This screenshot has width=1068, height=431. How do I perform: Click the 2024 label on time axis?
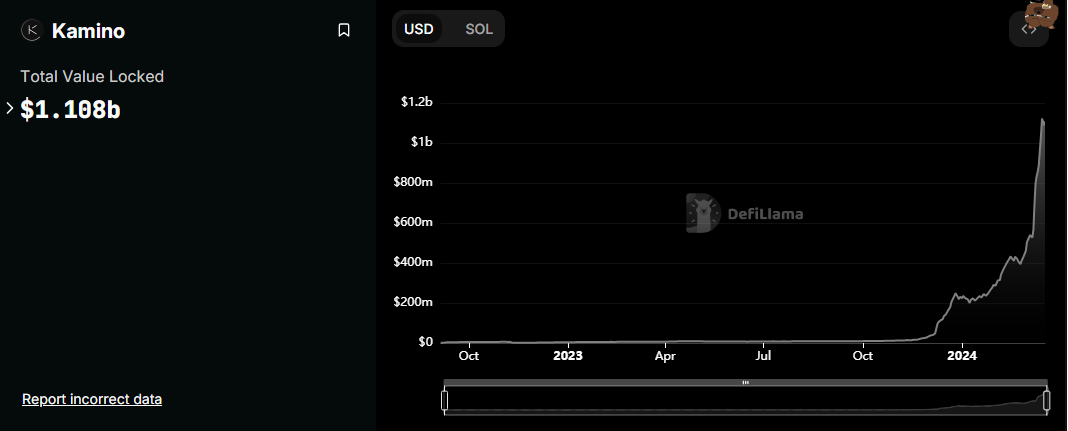(962, 355)
